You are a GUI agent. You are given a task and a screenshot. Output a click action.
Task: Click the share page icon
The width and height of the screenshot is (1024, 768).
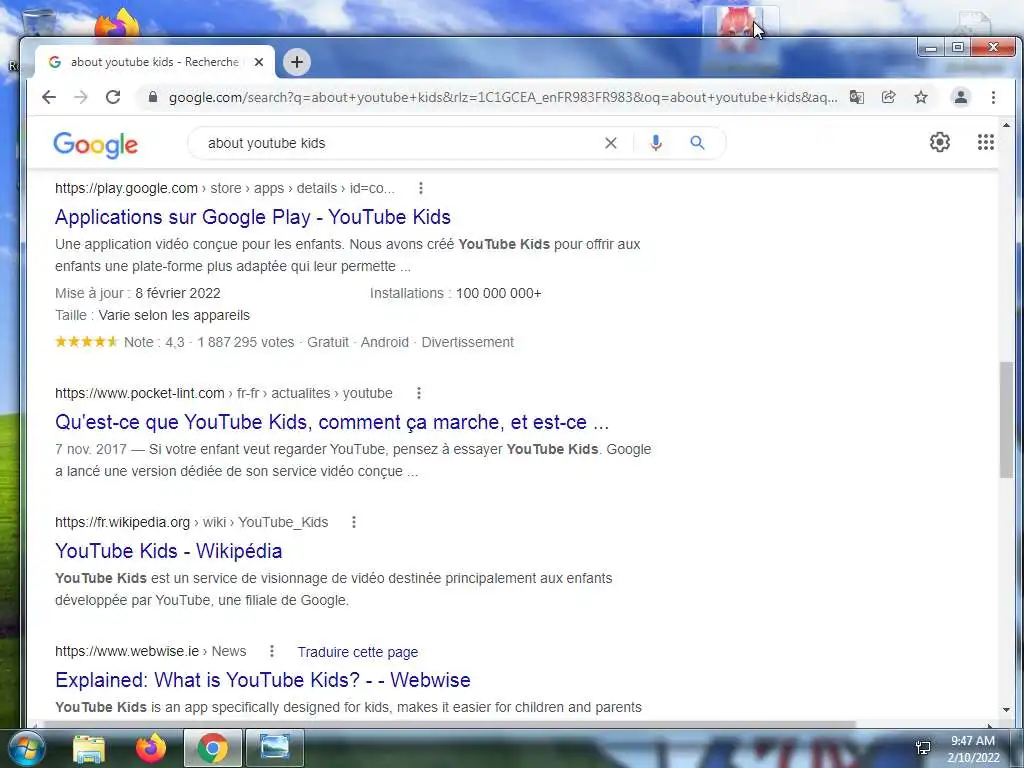889,97
